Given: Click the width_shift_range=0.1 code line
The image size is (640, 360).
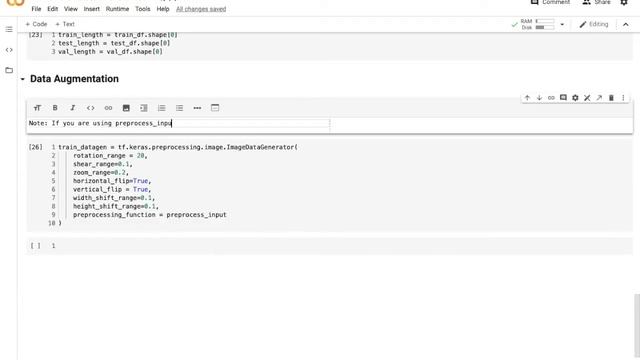Looking at the screenshot, I should [114, 198].
